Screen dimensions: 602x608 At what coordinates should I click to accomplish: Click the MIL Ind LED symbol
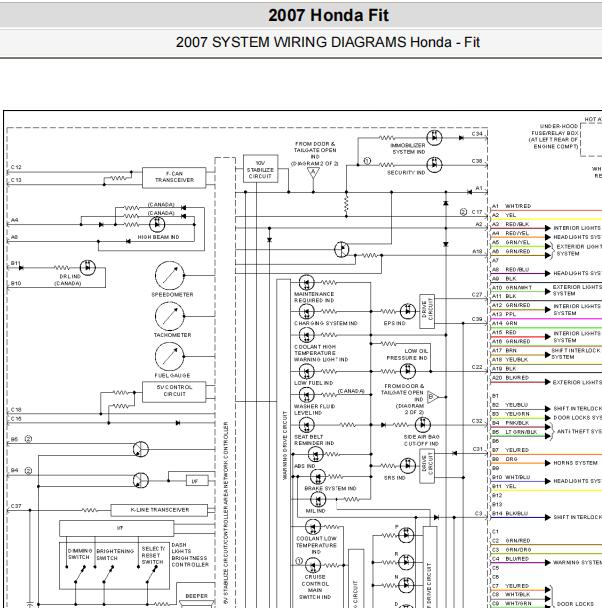pyautogui.click(x=318, y=499)
